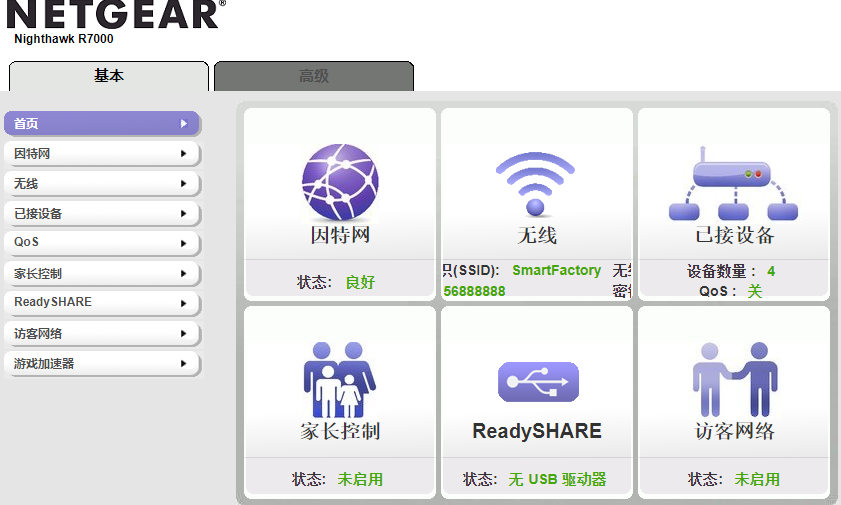
Task: Click the 家长控制 tile title
Action: pos(340,431)
